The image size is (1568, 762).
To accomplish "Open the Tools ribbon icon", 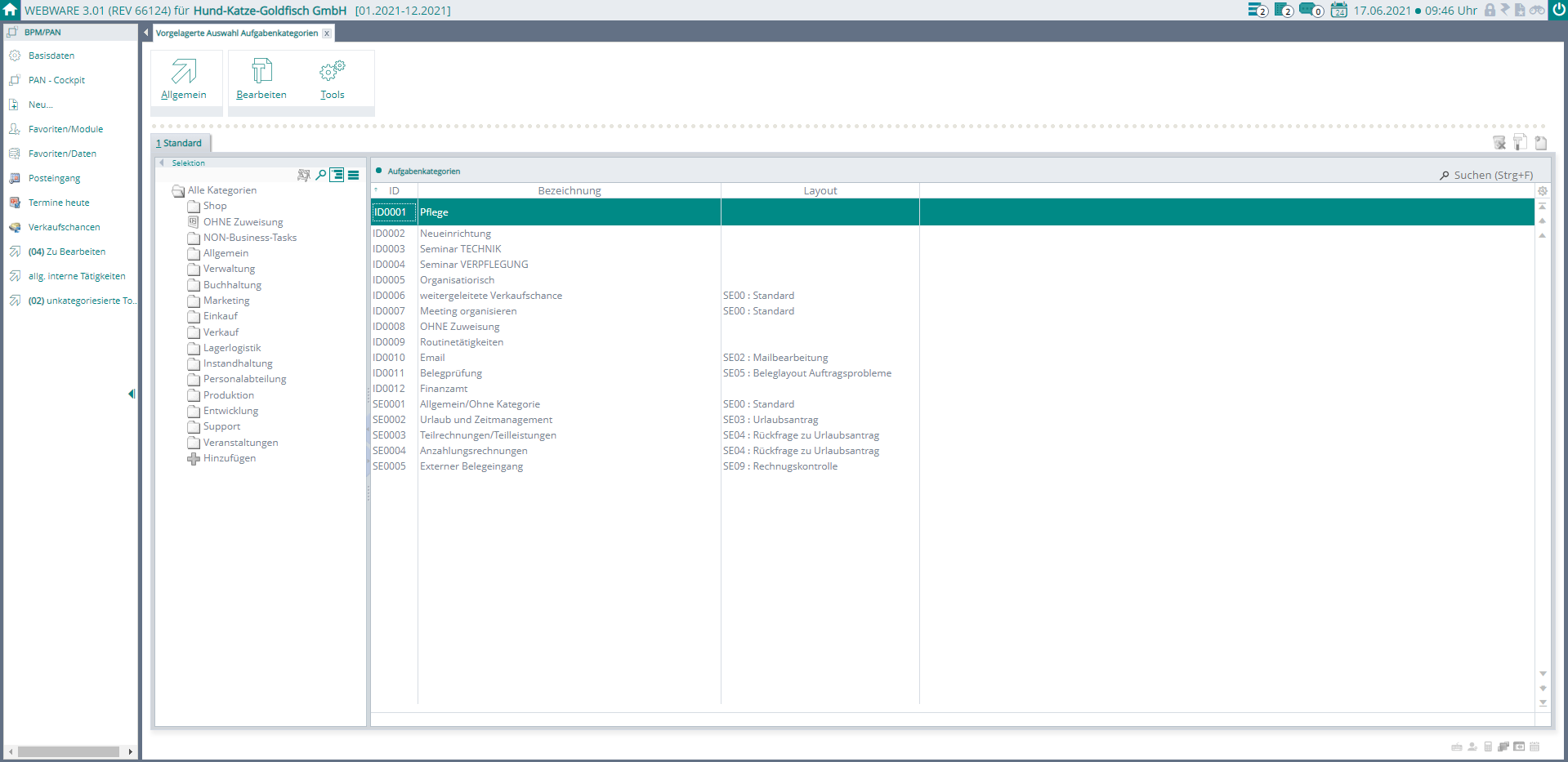I will (332, 79).
